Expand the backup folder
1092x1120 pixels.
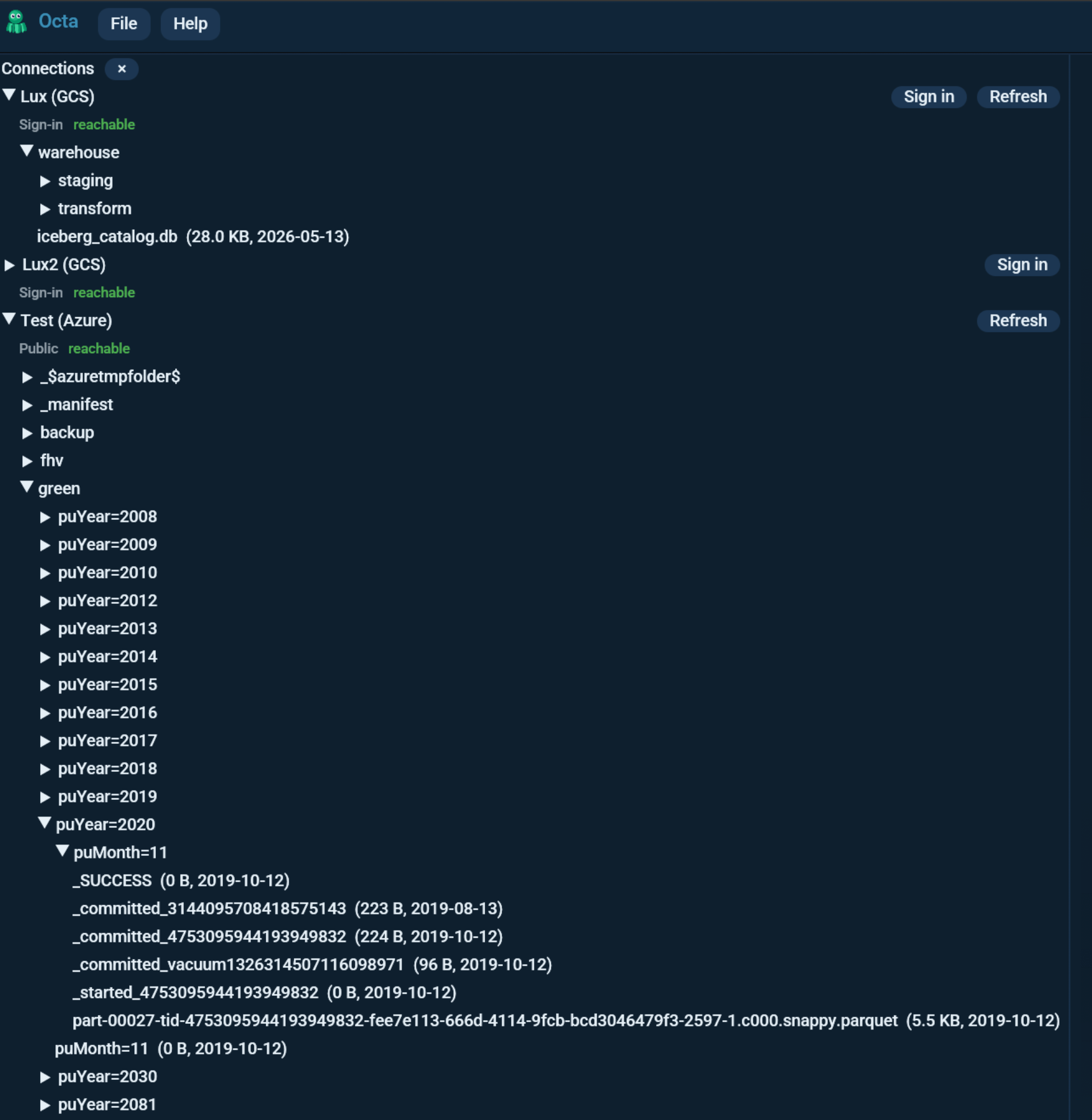click(27, 433)
